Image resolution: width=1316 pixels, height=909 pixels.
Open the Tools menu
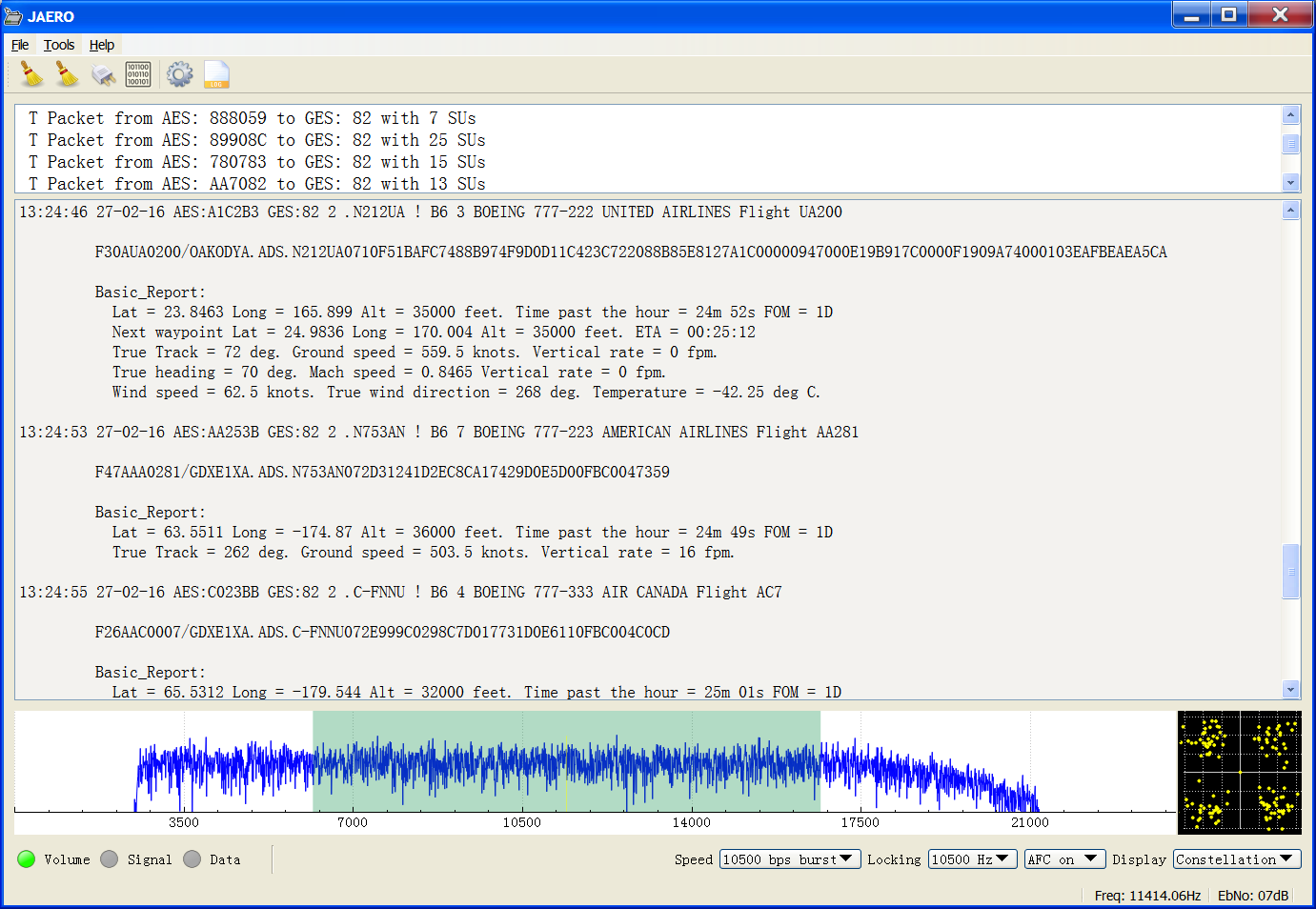[x=59, y=45]
